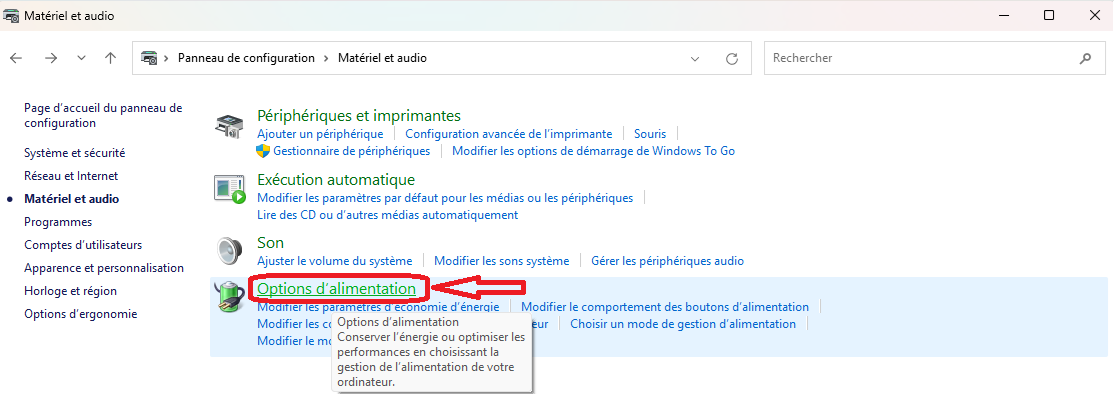Click the Périphériques et imprimantes printer icon
Image resolution: width=1114 pixels, height=394 pixels.
pyautogui.click(x=230, y=126)
